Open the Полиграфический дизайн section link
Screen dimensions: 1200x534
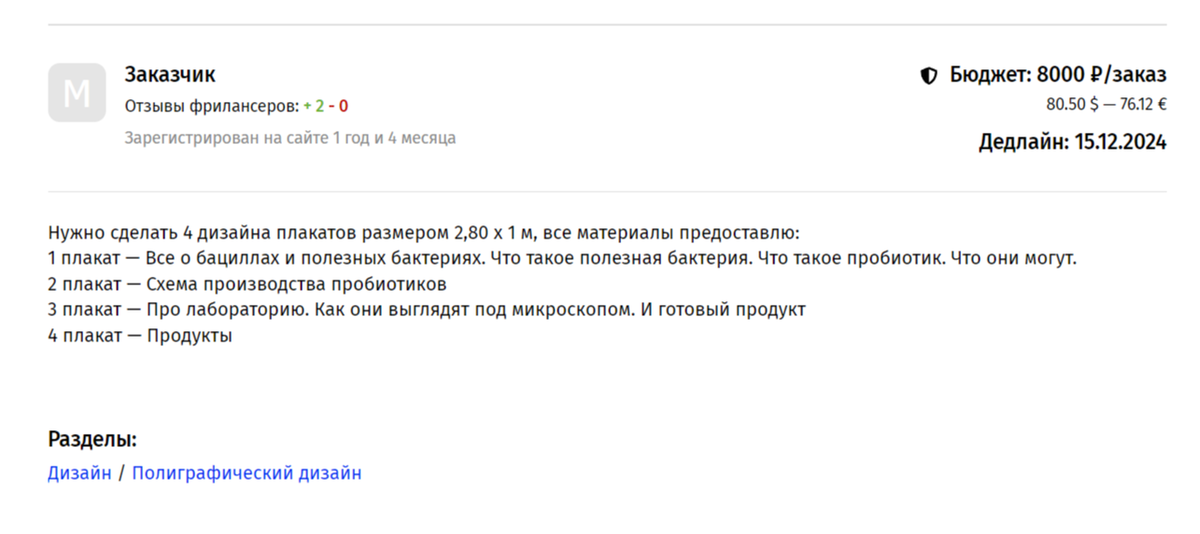pos(247,473)
